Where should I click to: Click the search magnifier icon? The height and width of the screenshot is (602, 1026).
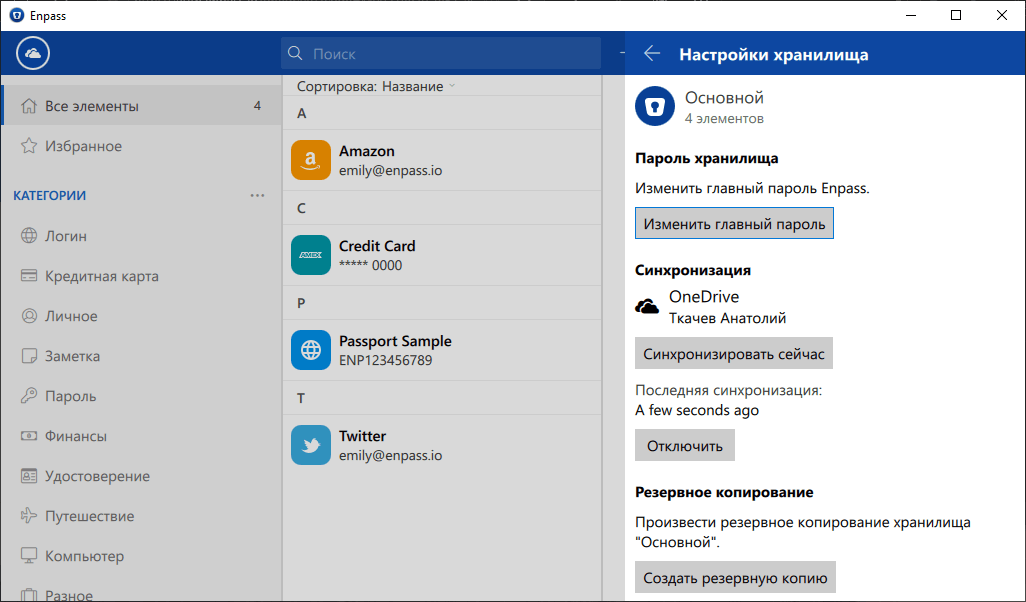295,53
